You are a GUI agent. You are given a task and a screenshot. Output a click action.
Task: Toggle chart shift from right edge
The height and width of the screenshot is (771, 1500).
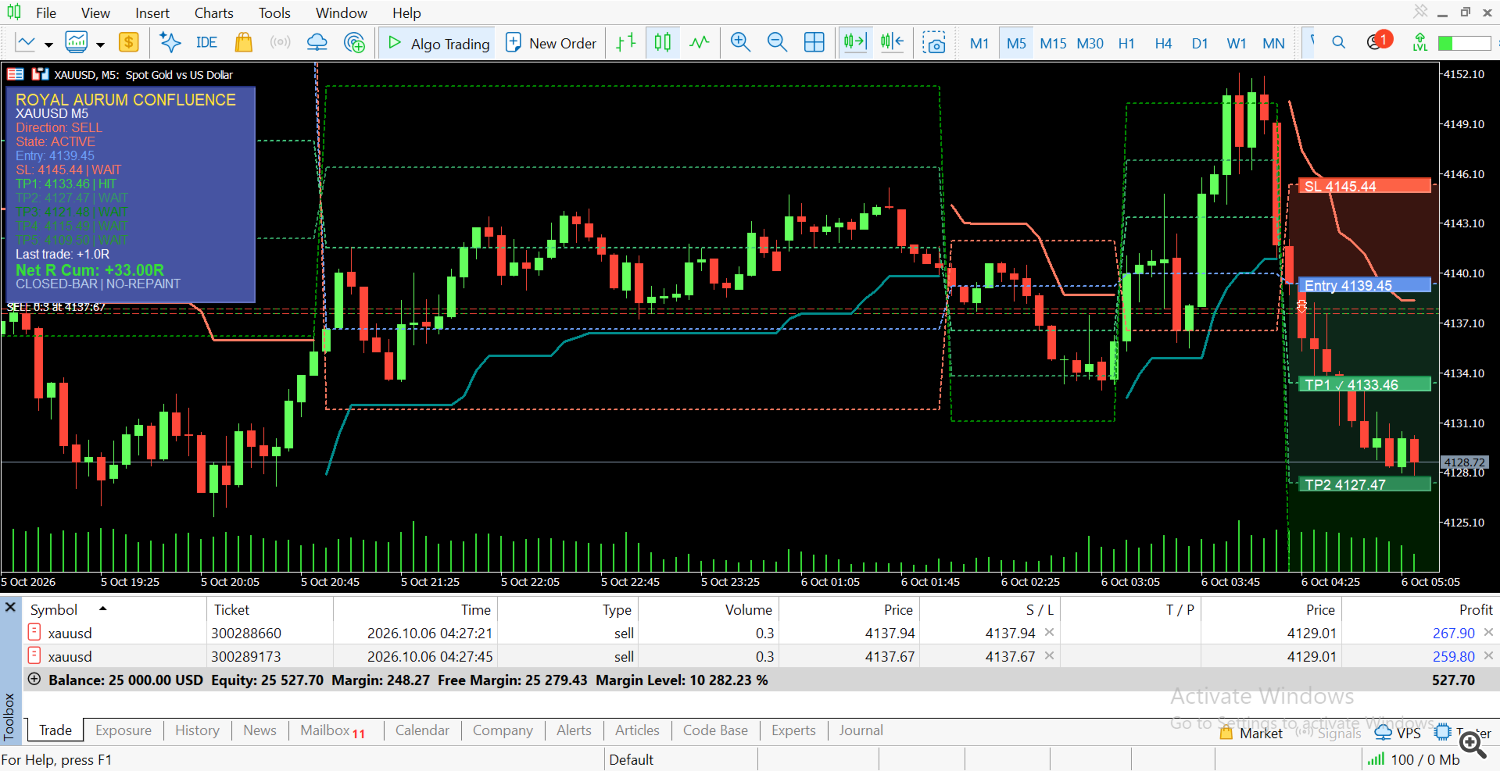tap(892, 42)
